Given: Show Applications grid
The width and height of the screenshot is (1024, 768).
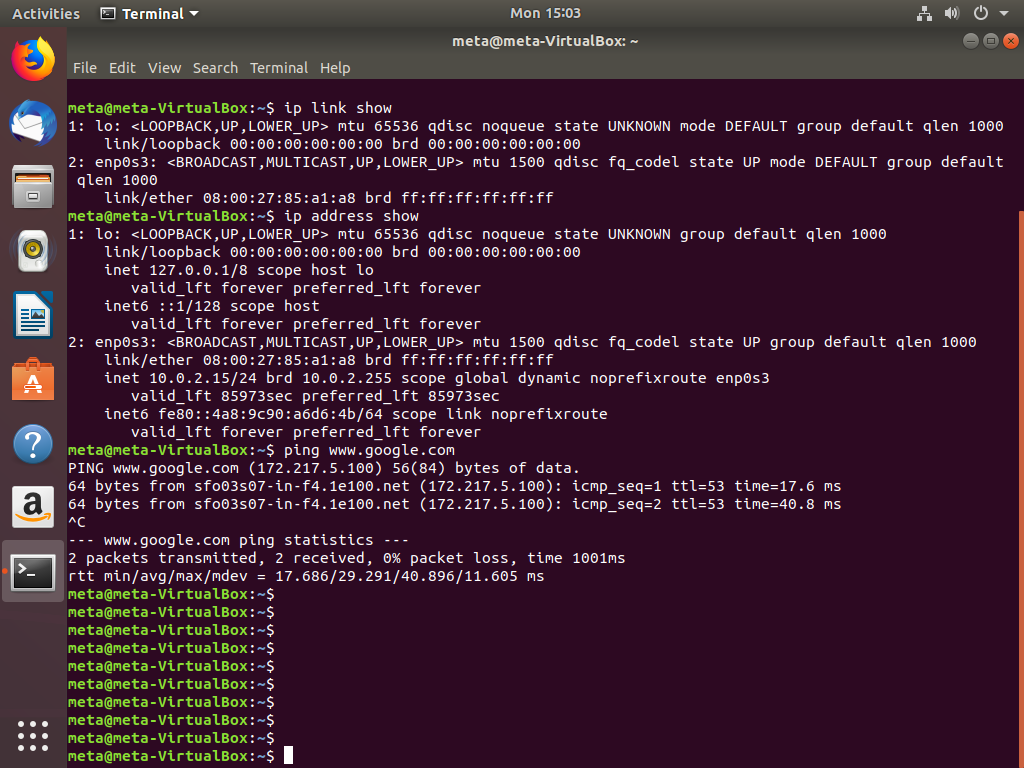Looking at the screenshot, I should tap(33, 735).
